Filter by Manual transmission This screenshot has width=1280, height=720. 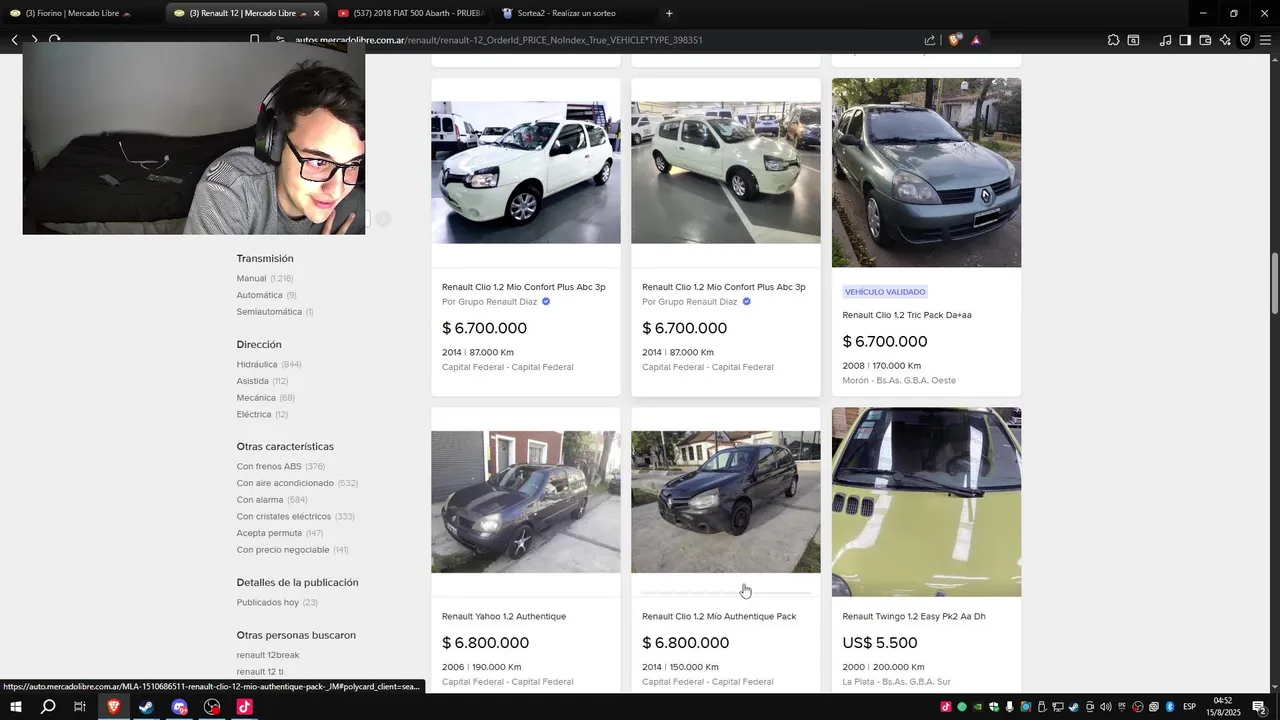pos(251,278)
